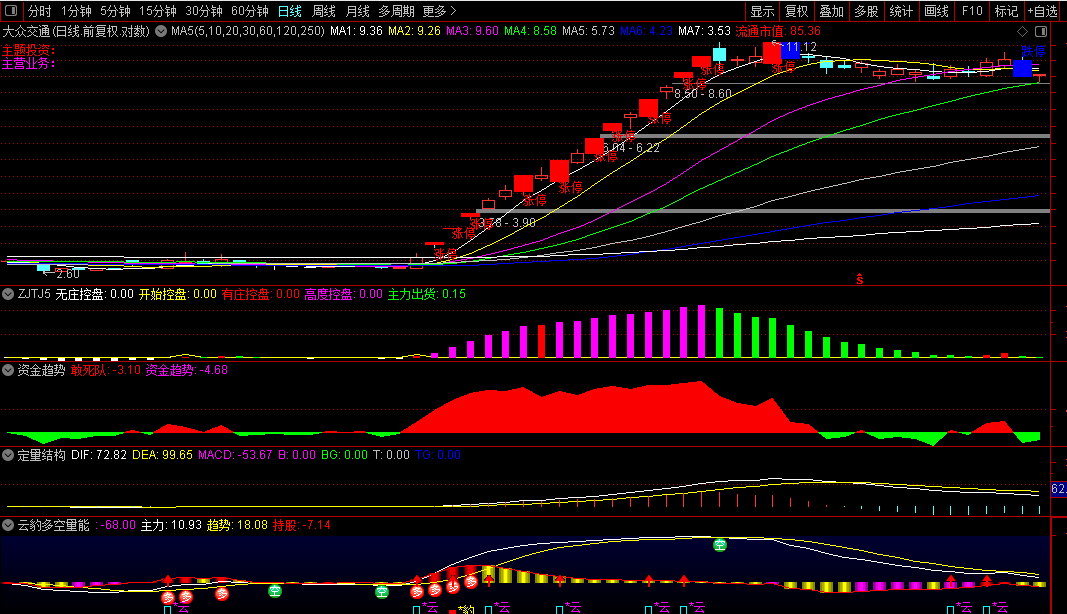
Task: Click the DIF: 72.82 value
Action: [x=99, y=455]
